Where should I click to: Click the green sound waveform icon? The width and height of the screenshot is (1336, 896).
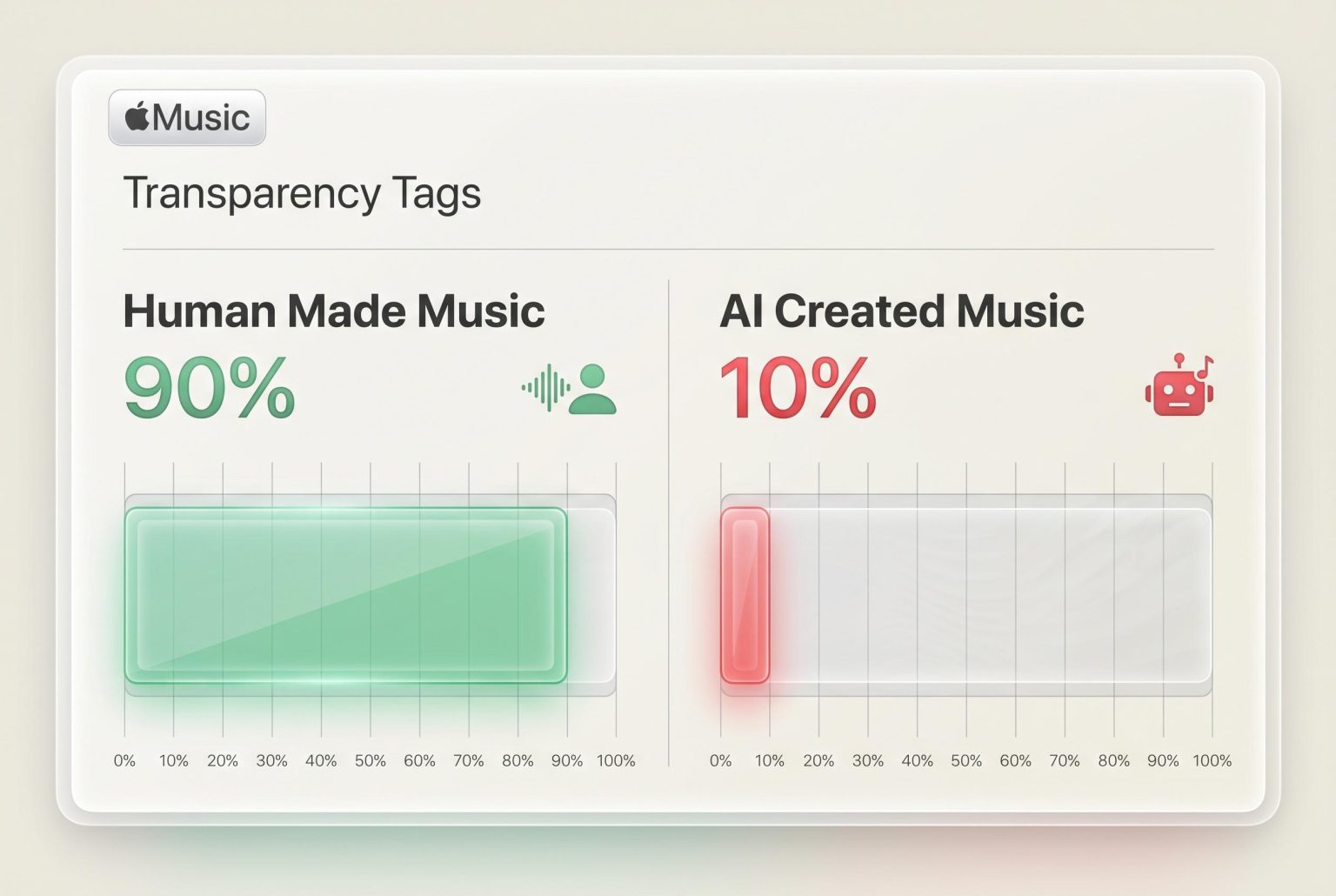pos(545,388)
